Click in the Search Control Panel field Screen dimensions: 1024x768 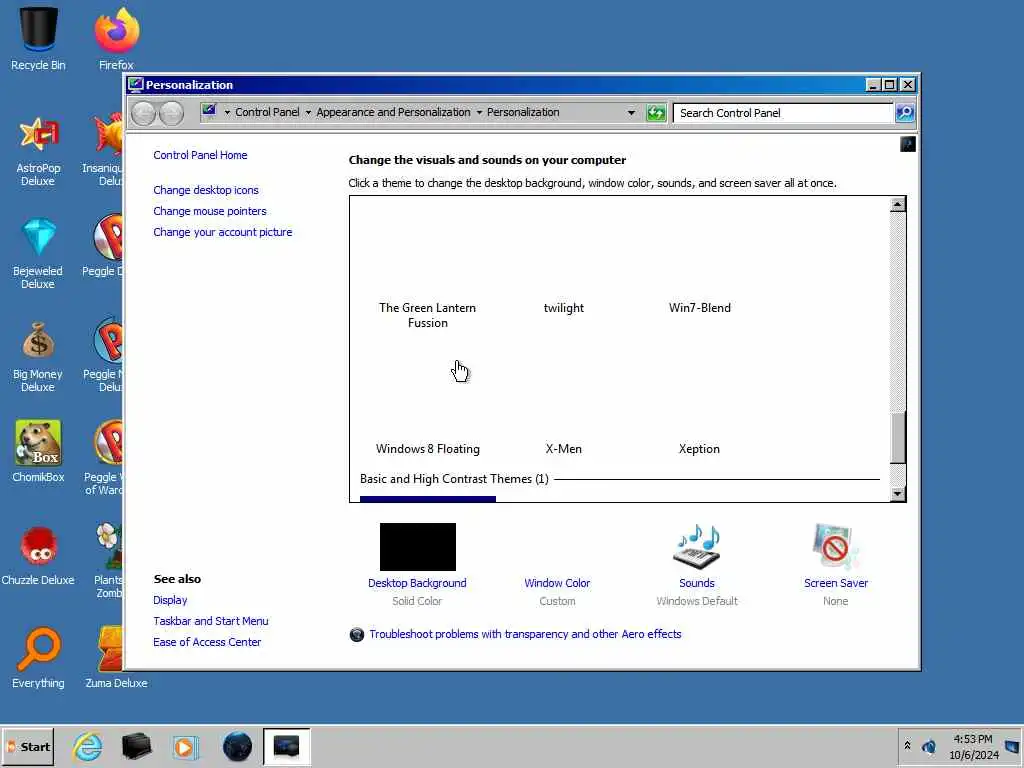(x=783, y=113)
